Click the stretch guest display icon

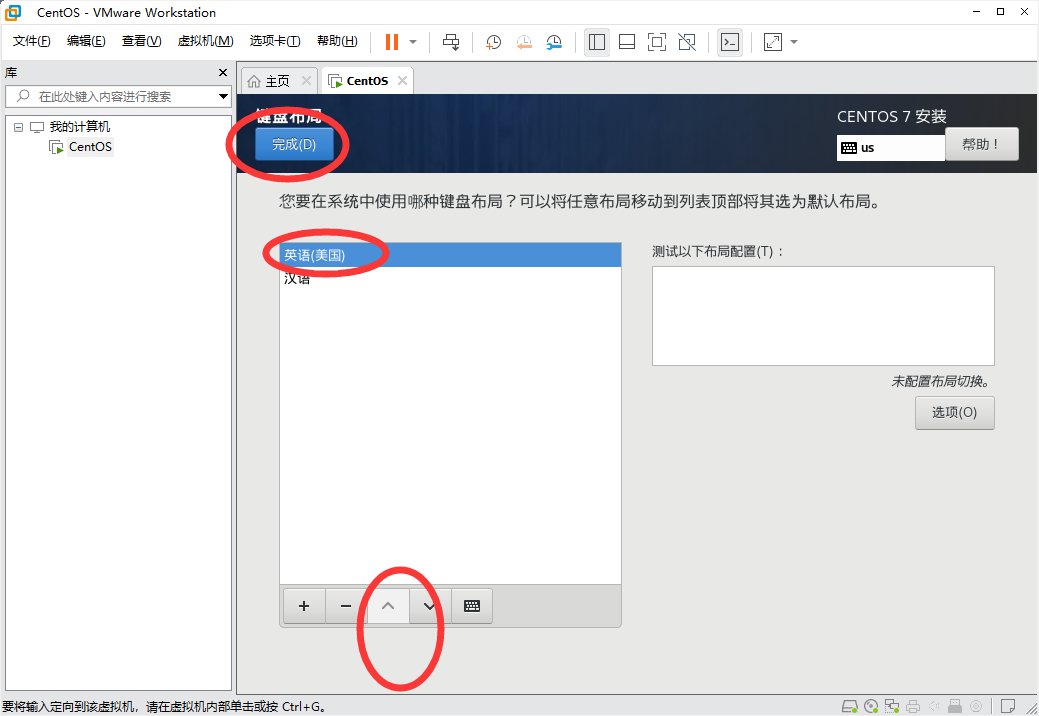[x=773, y=42]
